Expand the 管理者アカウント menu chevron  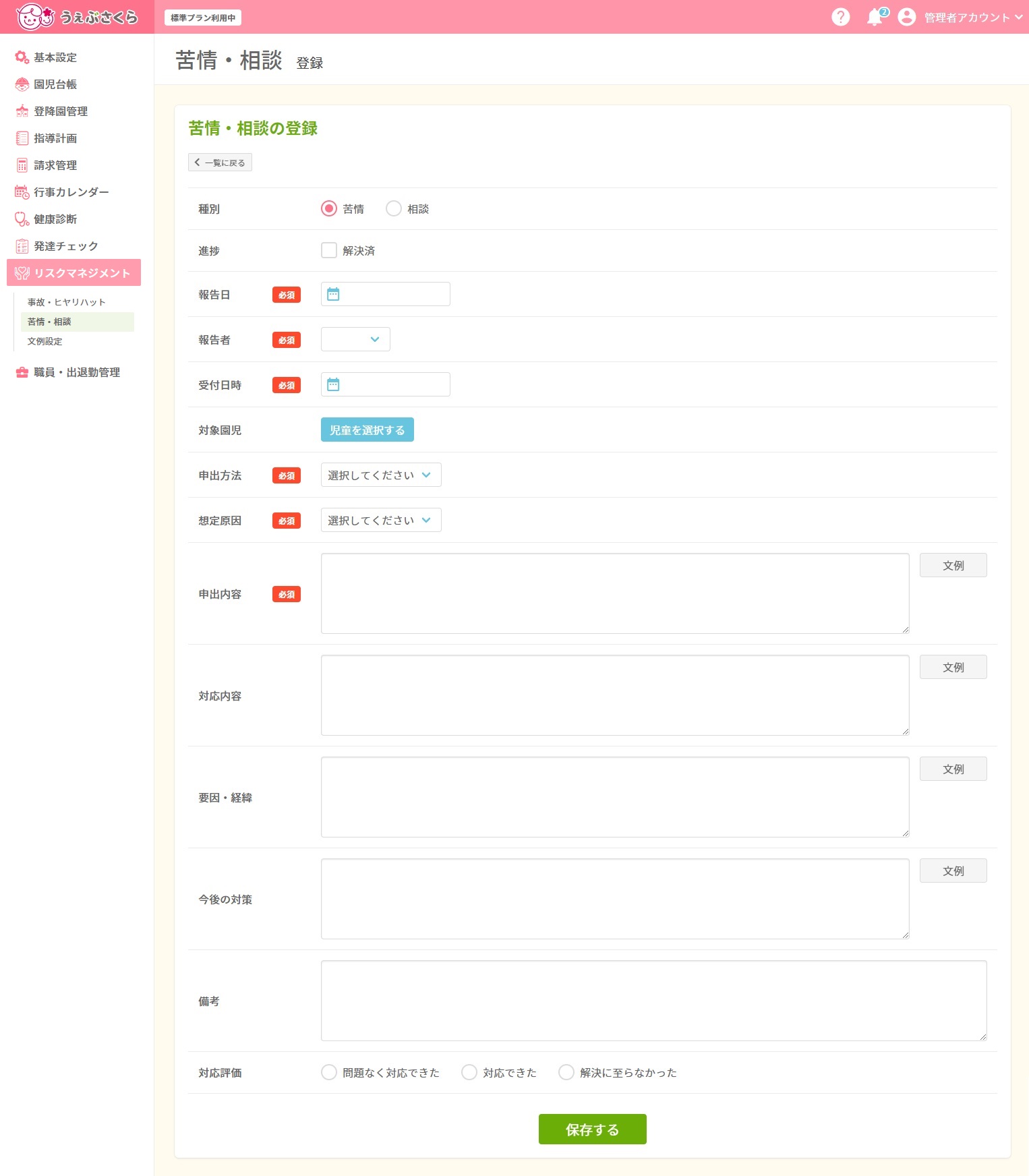click(x=1018, y=18)
